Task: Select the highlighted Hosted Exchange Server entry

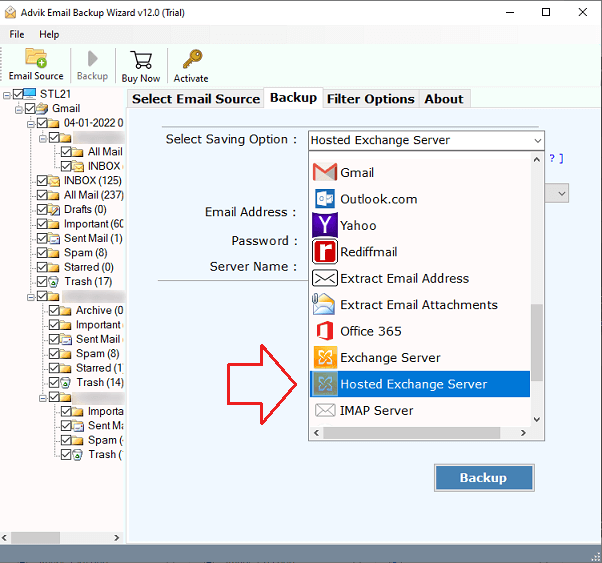Action: 420,384
